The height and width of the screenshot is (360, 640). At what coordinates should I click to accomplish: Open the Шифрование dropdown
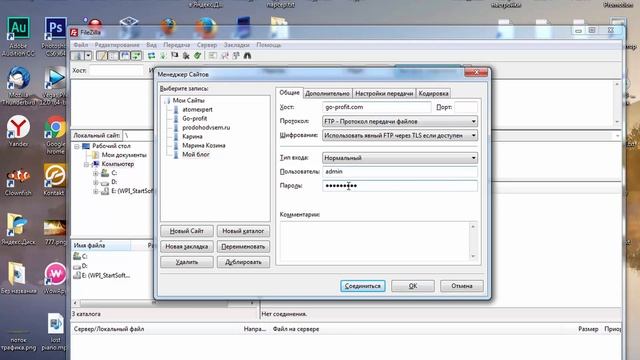click(x=400, y=135)
